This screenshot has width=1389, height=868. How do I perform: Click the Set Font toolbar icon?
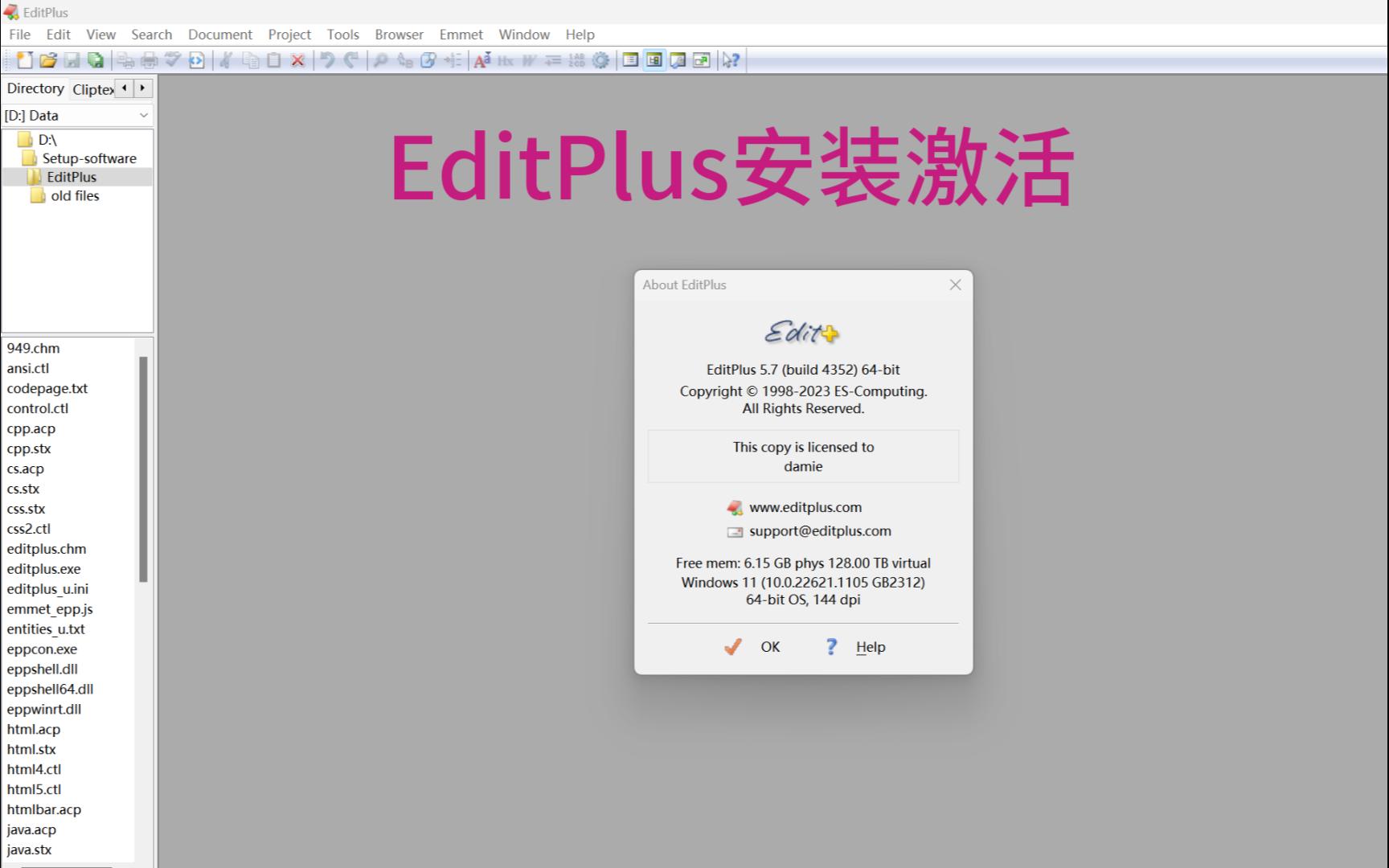[482, 60]
